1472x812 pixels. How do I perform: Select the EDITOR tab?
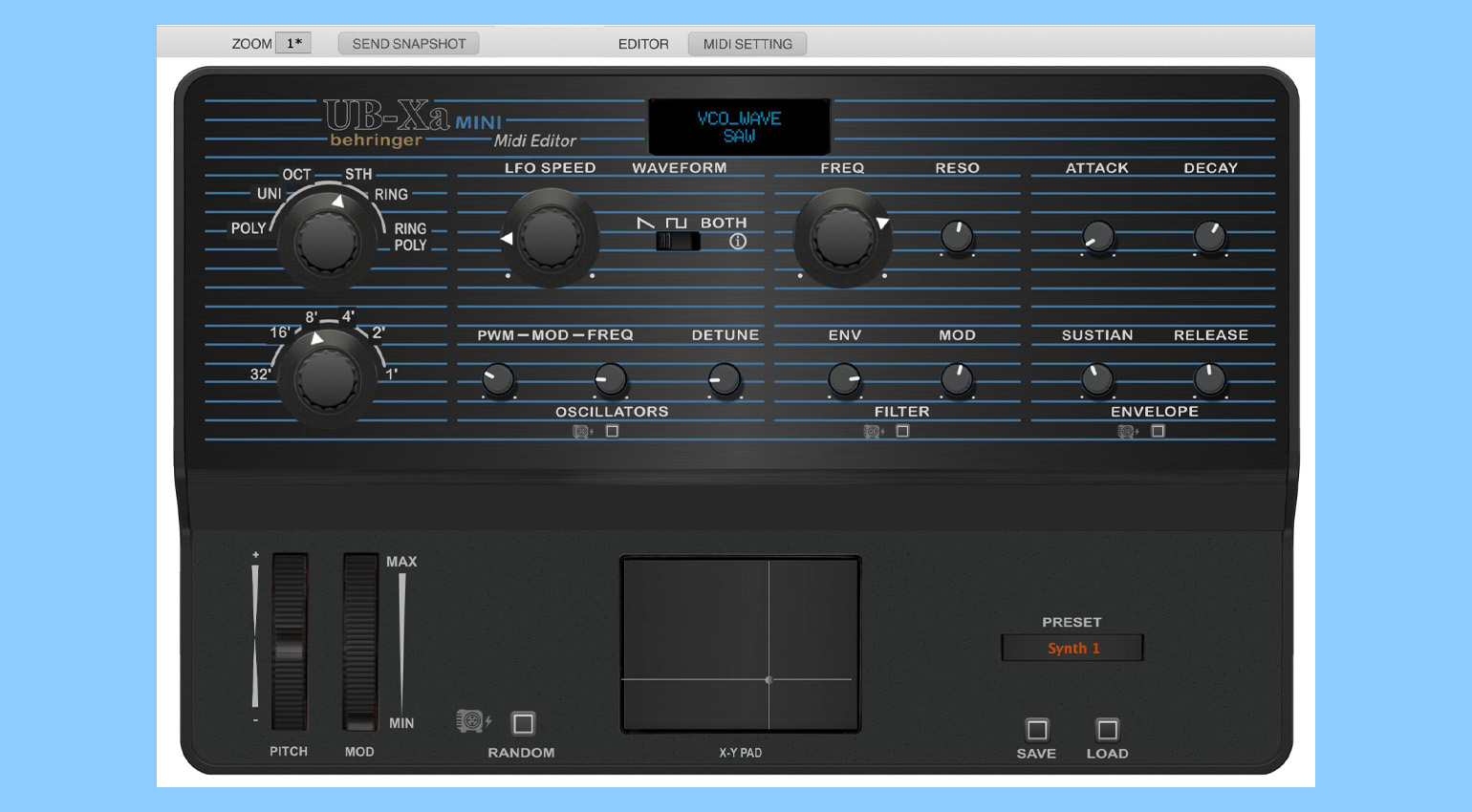coord(643,44)
